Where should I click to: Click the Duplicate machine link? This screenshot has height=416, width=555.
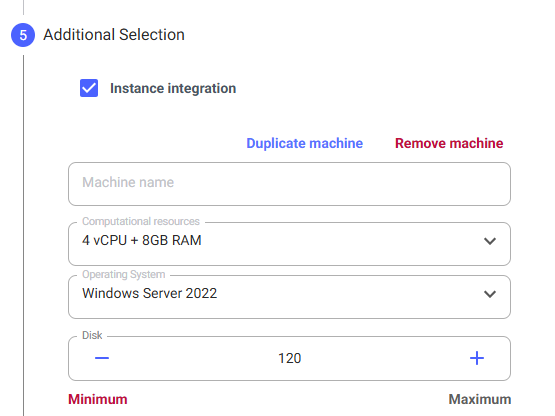tap(304, 143)
